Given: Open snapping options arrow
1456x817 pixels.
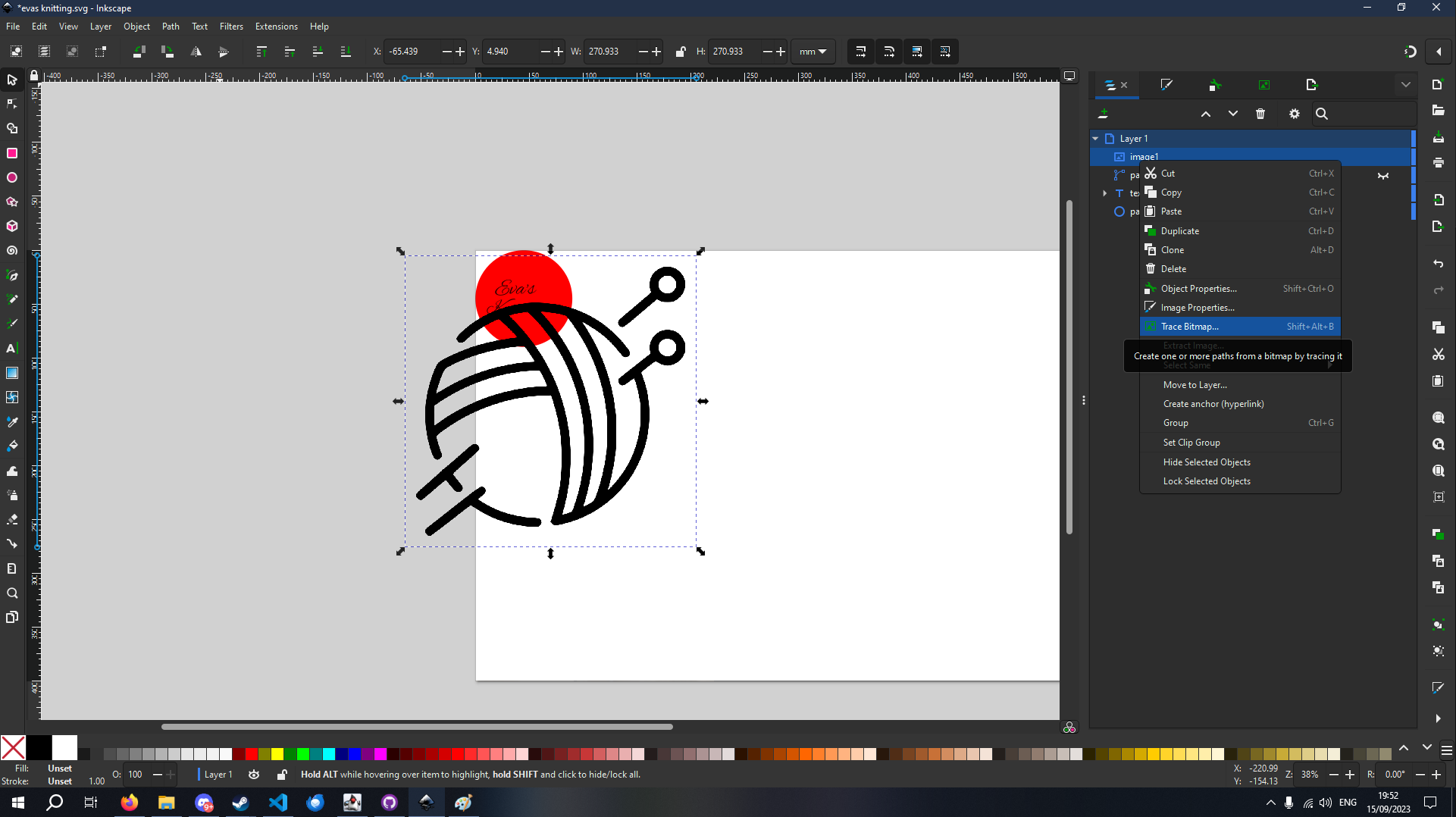Looking at the screenshot, I should [x=1438, y=52].
